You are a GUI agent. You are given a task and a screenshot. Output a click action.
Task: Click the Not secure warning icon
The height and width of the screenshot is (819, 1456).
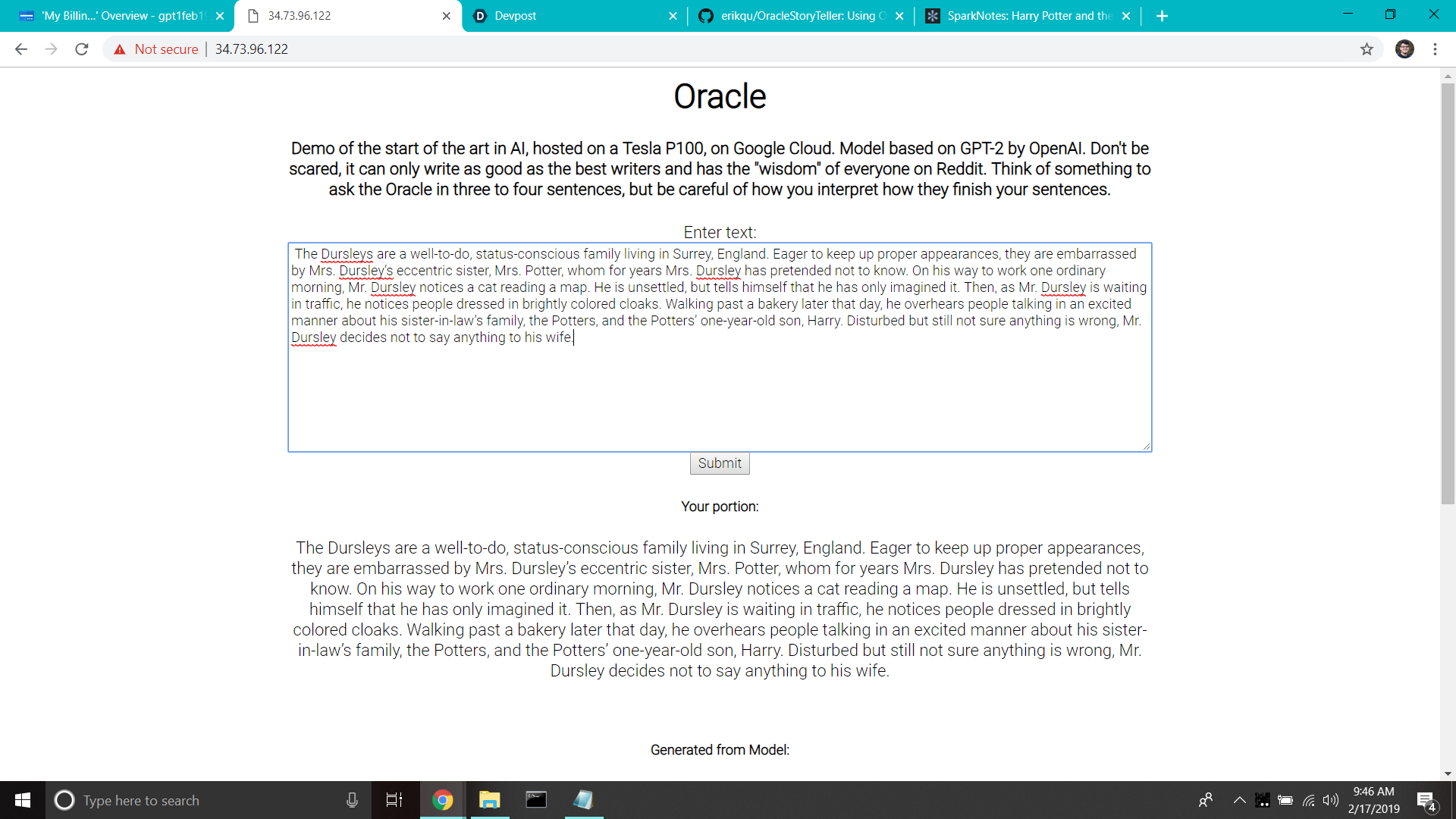coord(120,49)
